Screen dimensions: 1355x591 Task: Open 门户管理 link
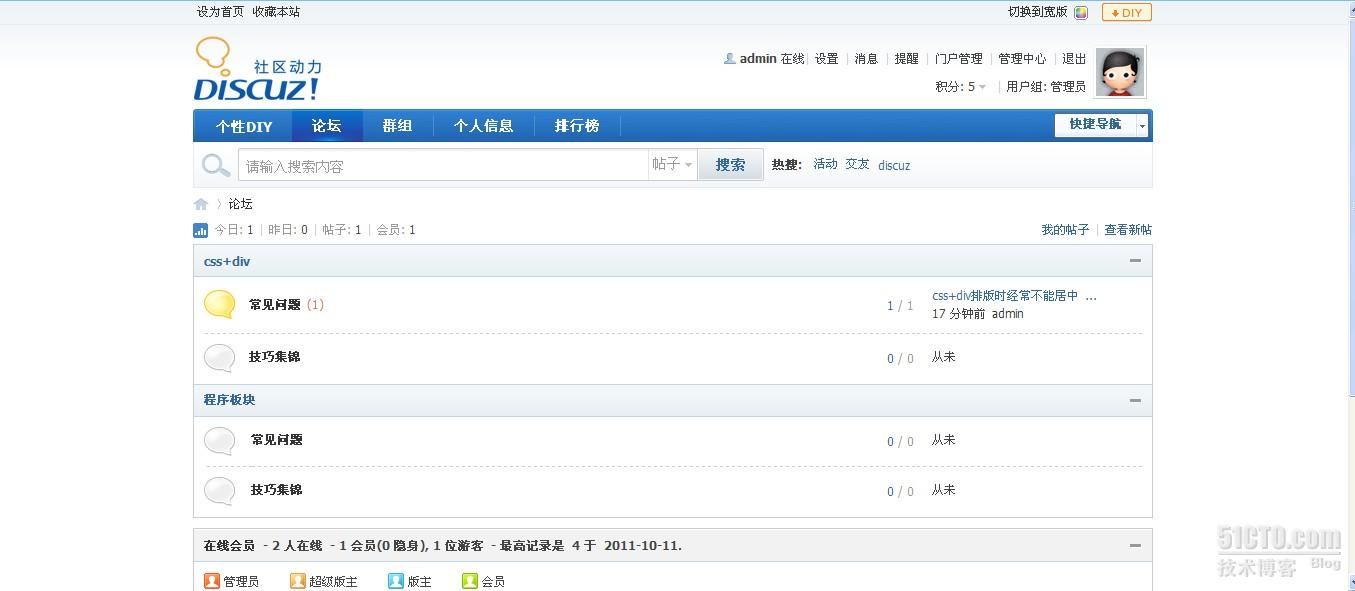[959, 59]
